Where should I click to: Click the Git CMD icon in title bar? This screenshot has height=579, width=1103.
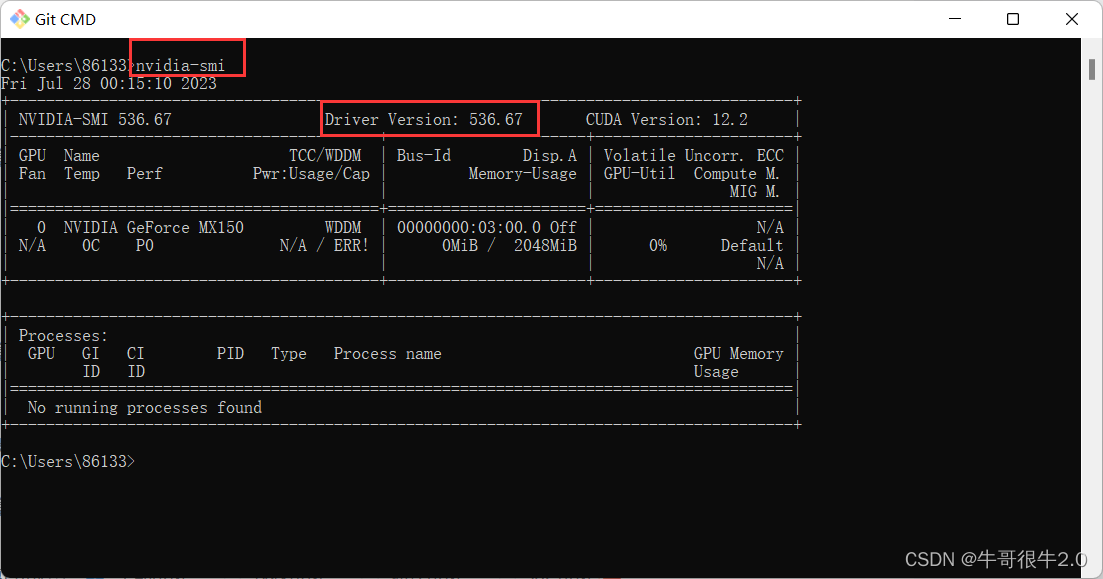point(19,19)
